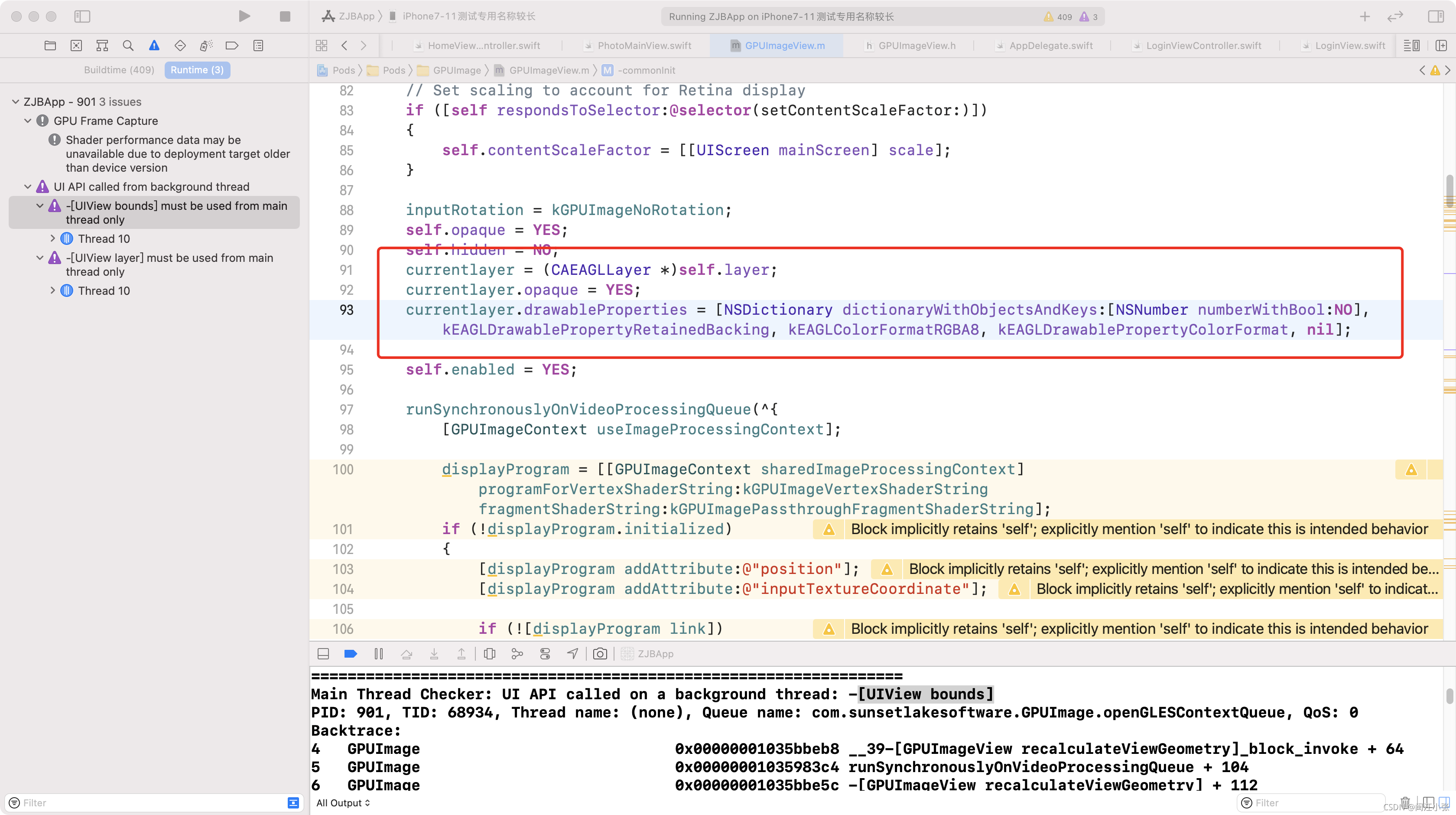
Task: Select the Issue navigator warning icon
Action: (x=154, y=46)
